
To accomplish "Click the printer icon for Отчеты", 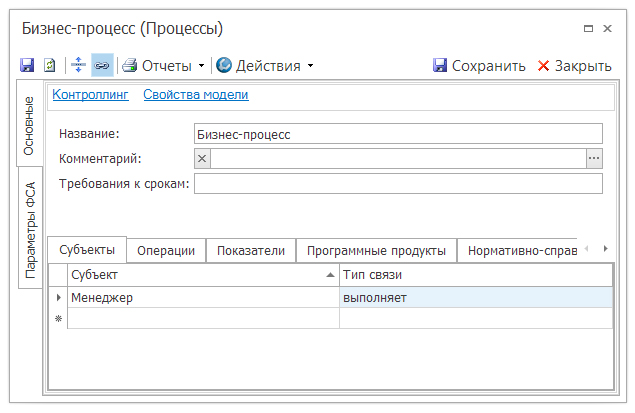I will (129, 66).
